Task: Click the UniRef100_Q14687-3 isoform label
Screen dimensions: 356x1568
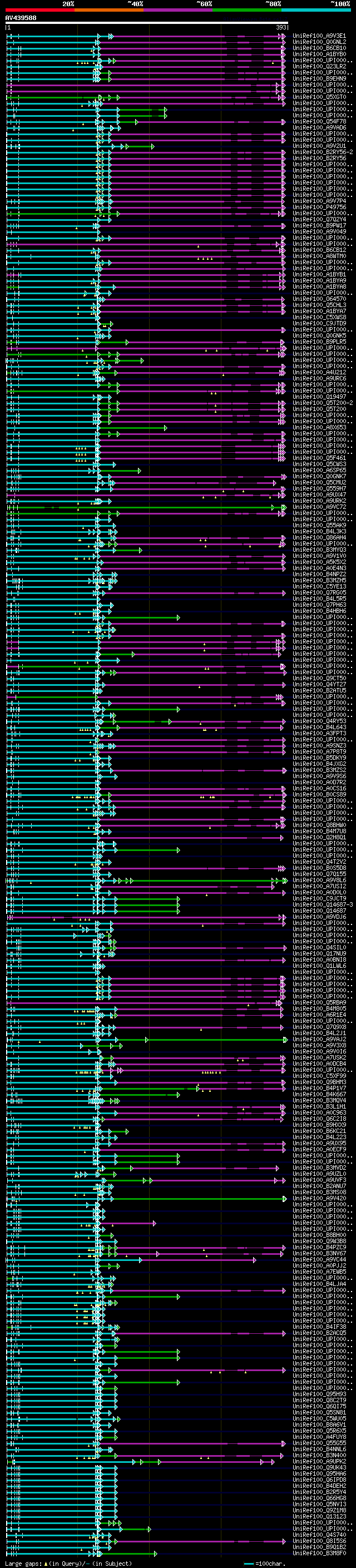Action: 322,904
